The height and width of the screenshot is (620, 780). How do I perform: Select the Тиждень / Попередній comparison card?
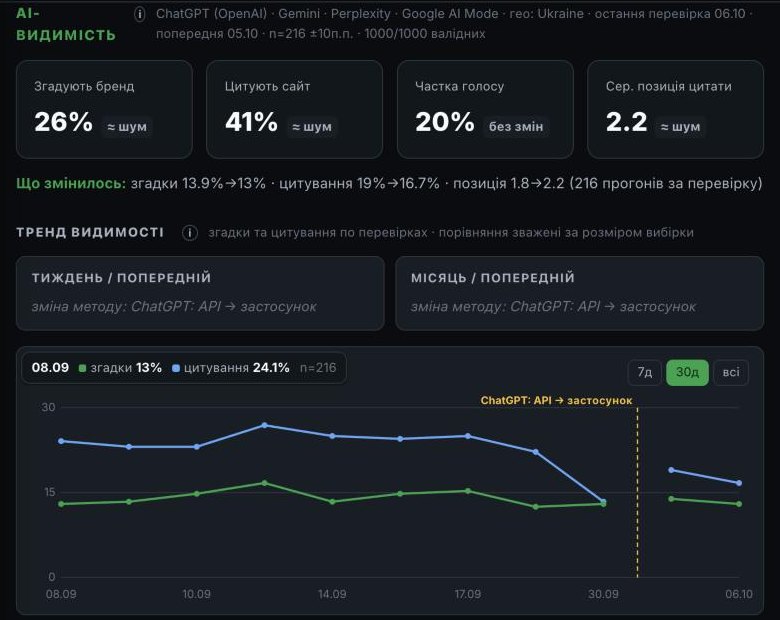coord(200,293)
